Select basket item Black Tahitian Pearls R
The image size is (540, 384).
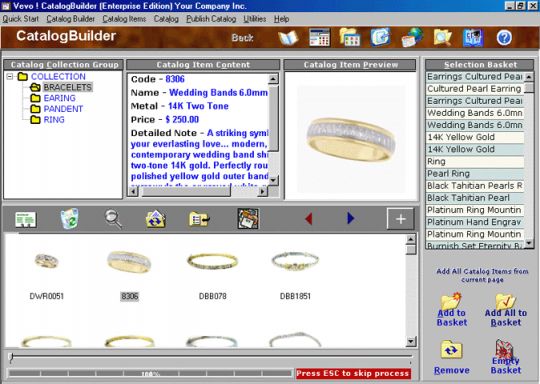(x=475, y=186)
